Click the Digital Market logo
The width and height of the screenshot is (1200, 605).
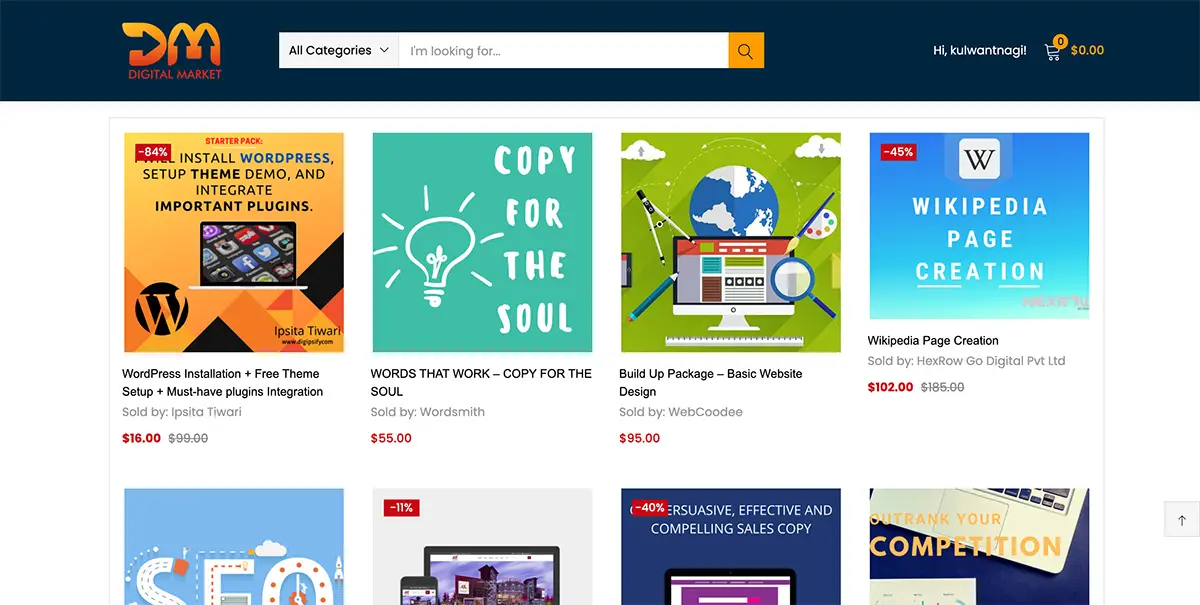(x=172, y=51)
